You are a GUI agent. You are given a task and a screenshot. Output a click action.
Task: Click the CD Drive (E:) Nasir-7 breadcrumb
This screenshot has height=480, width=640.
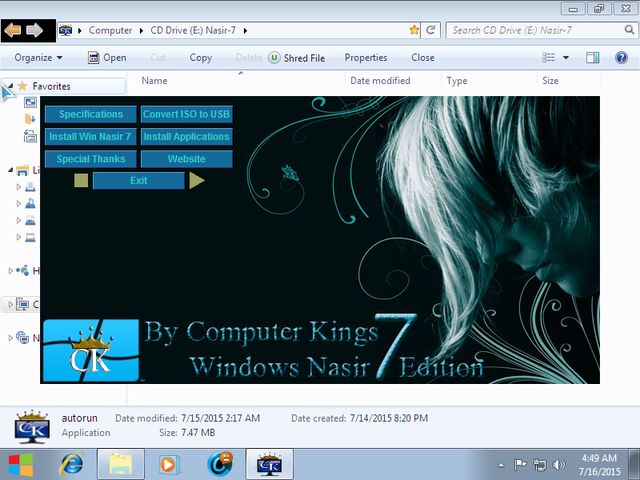[193, 30]
